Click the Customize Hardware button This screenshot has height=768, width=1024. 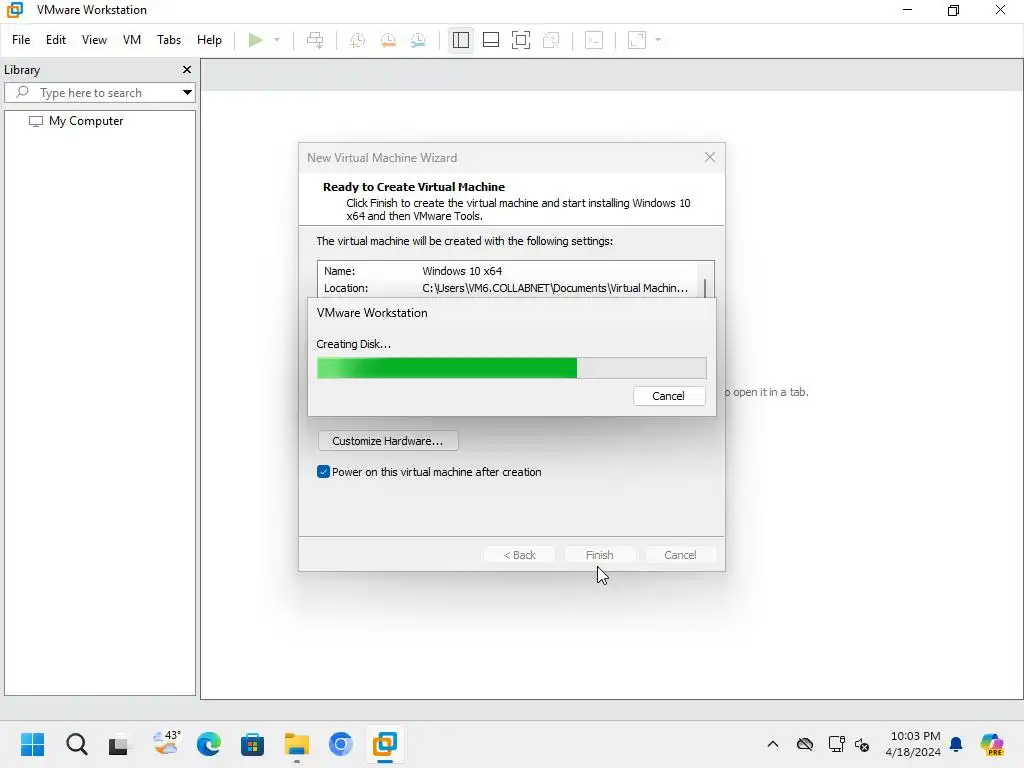tap(388, 441)
